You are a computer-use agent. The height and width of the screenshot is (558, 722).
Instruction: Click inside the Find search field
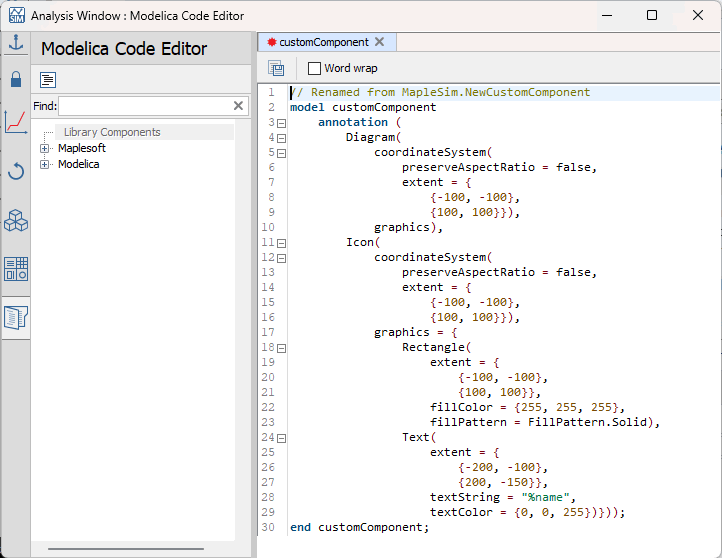coord(145,106)
